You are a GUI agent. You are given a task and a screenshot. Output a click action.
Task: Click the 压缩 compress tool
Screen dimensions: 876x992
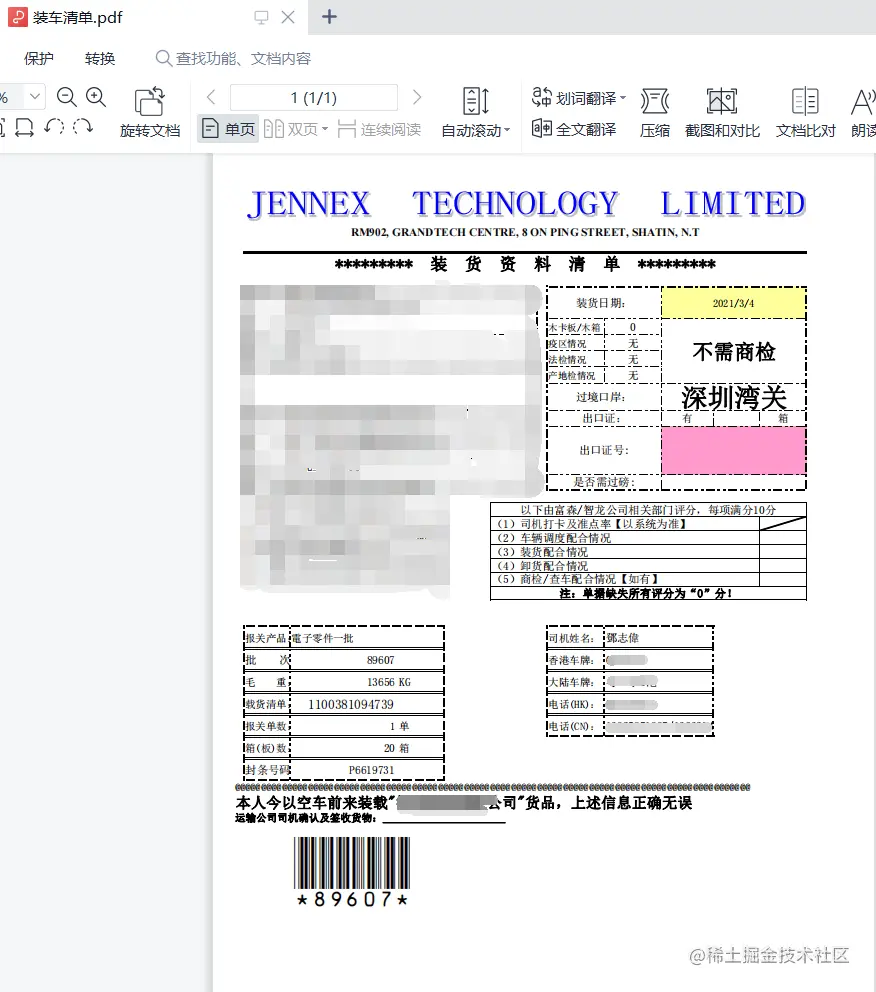655,113
